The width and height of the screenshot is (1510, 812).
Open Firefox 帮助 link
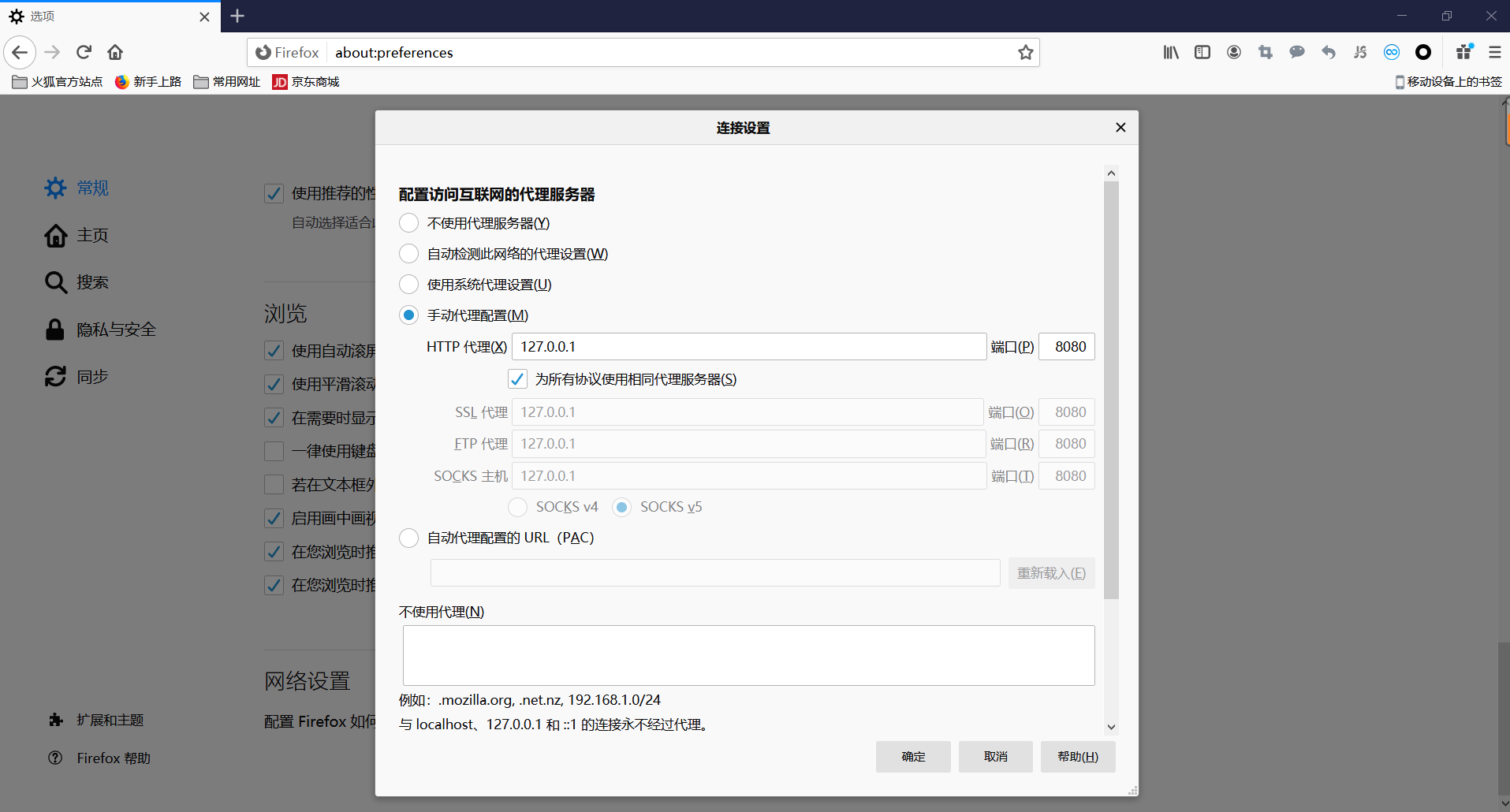click(x=99, y=758)
